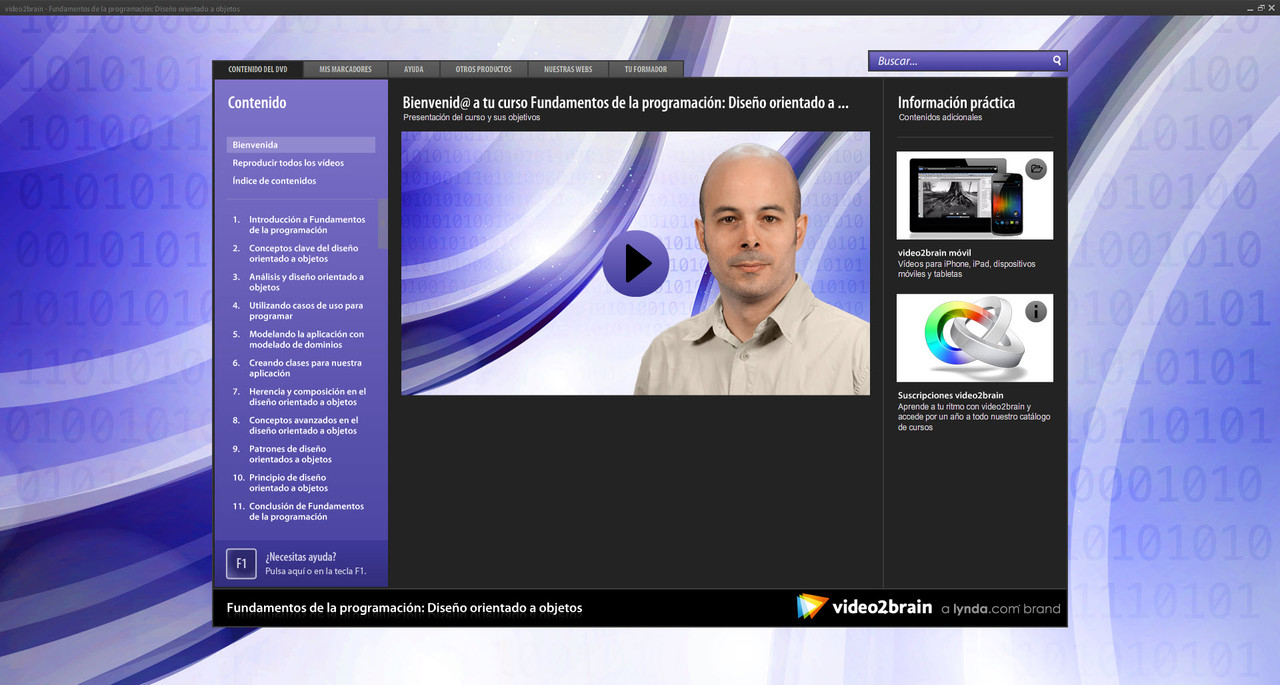
Task: Open chapter 11 Conclusión de Fundamentos
Action: pyautogui.click(x=299, y=512)
